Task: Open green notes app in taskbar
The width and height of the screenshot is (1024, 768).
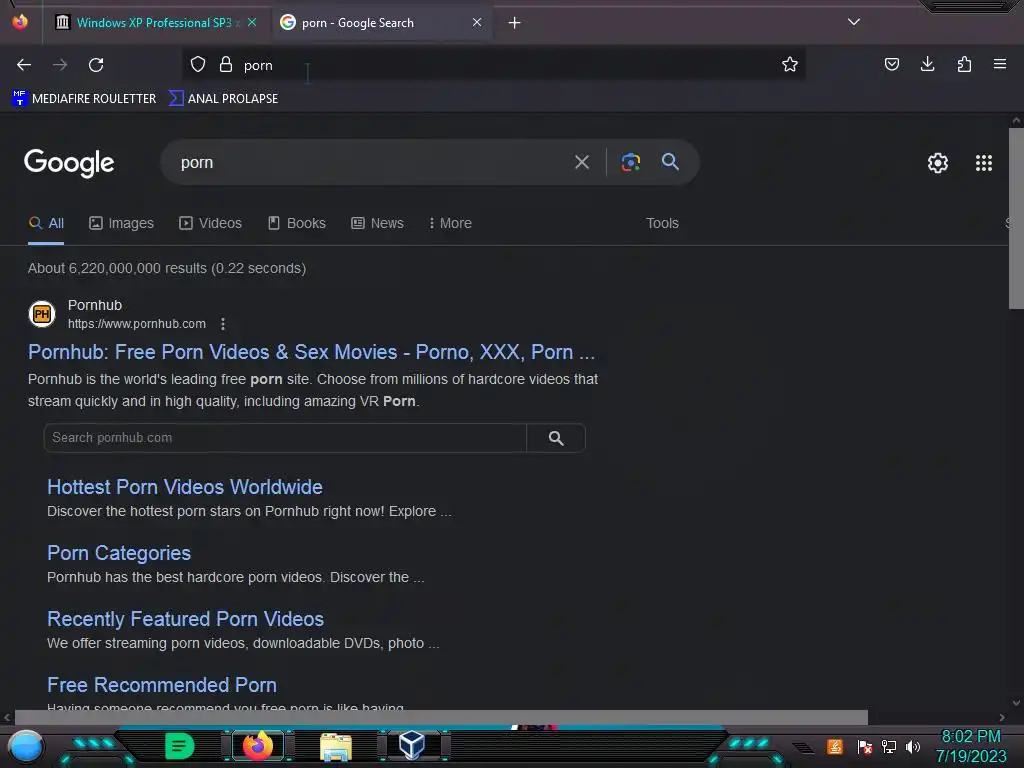Action: 180,746
